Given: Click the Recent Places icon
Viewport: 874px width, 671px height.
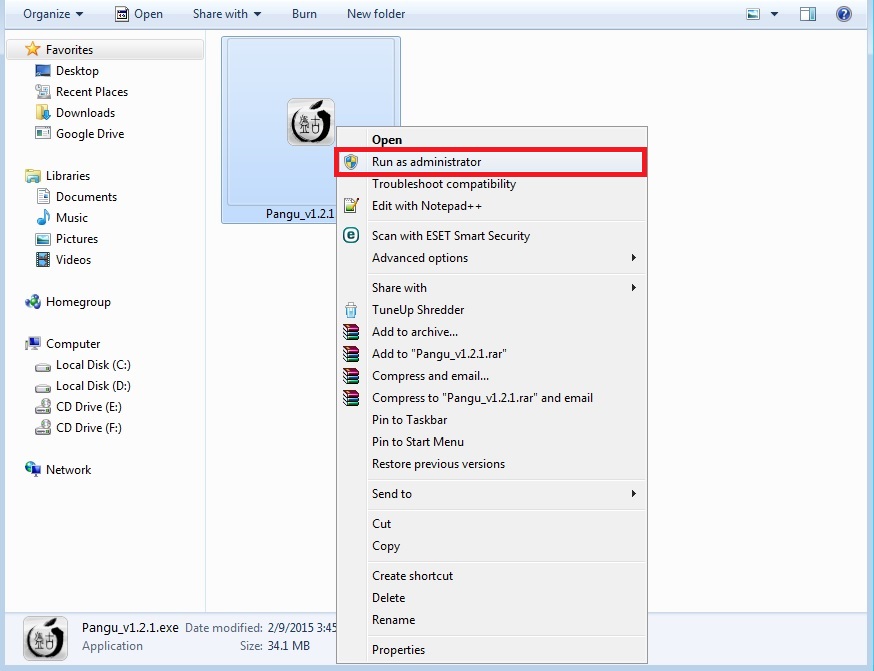Looking at the screenshot, I should coord(43,91).
